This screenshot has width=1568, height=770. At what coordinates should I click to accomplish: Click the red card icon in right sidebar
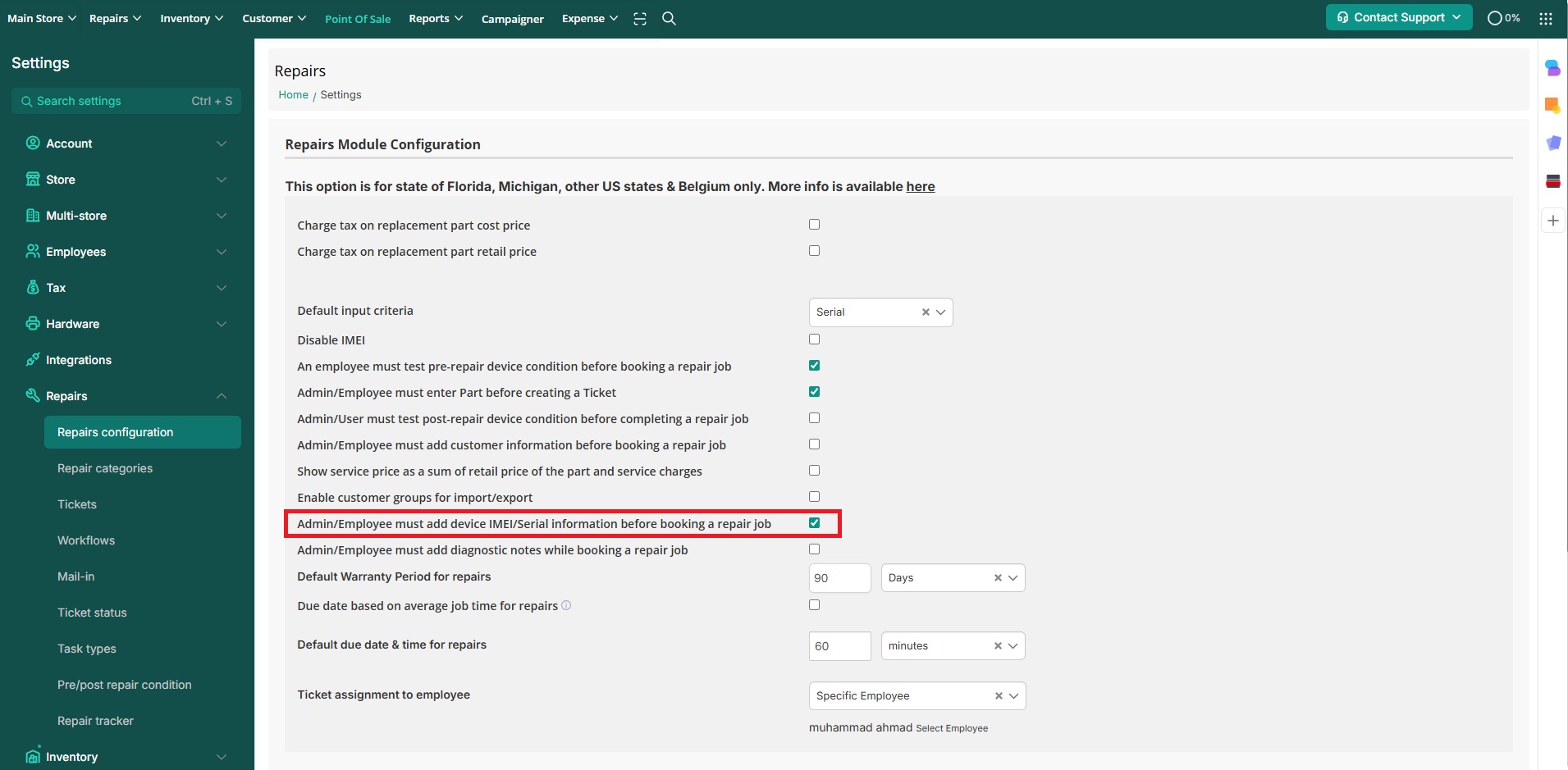[x=1552, y=181]
